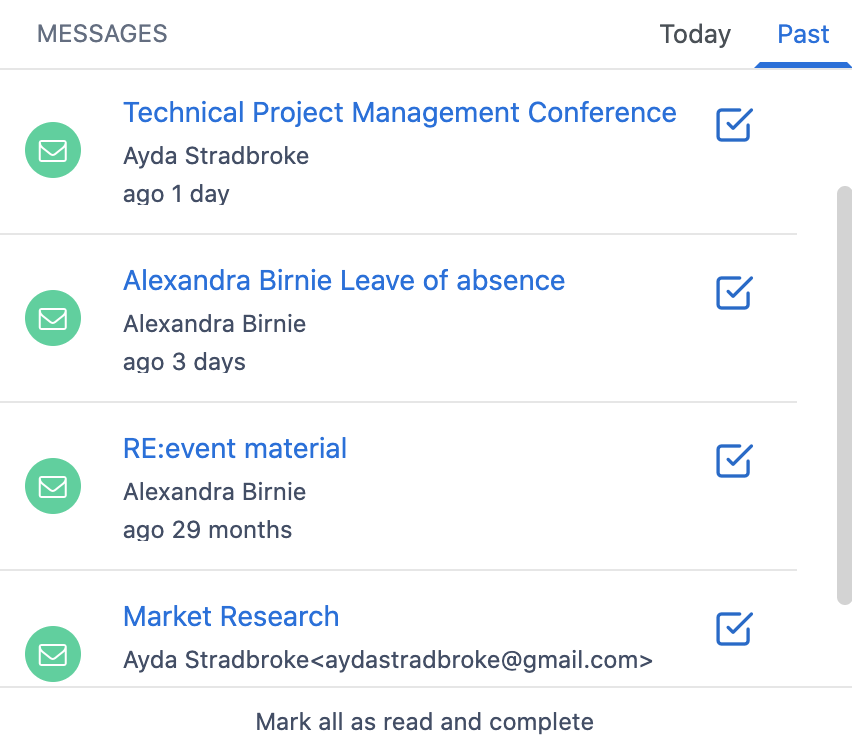Screen dimensions: 852x750
Task: Click the MESSAGES panel header label
Action: click(102, 34)
